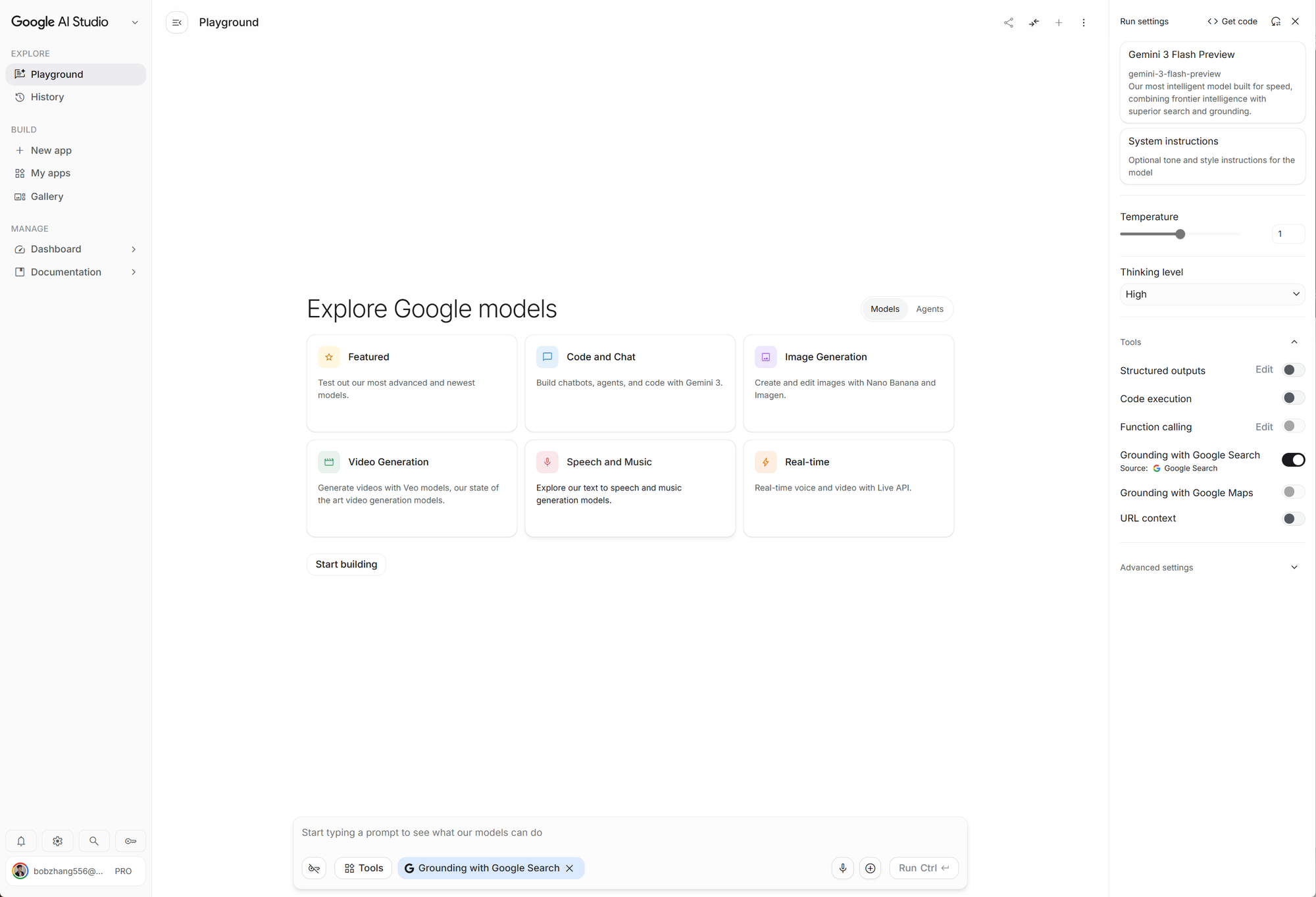1316x897 pixels.
Task: Open the Google AI Studio dropdown arrow
Action: tap(135, 22)
